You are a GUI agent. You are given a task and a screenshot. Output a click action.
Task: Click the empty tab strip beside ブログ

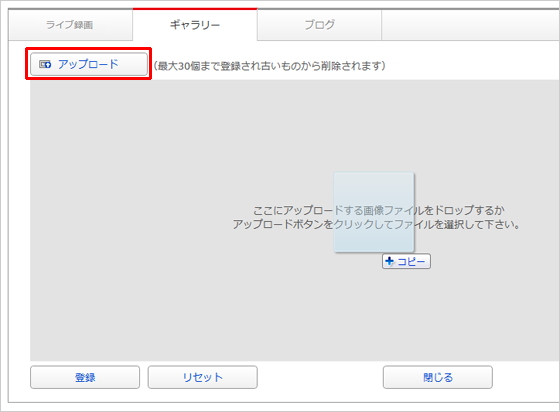471,25
